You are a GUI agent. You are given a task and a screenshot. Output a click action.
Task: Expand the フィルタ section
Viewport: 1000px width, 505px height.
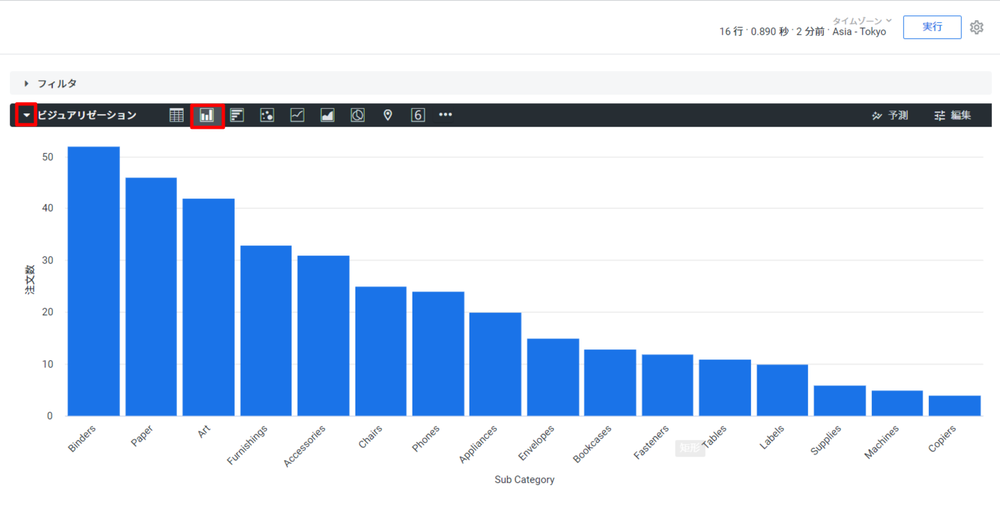27,83
